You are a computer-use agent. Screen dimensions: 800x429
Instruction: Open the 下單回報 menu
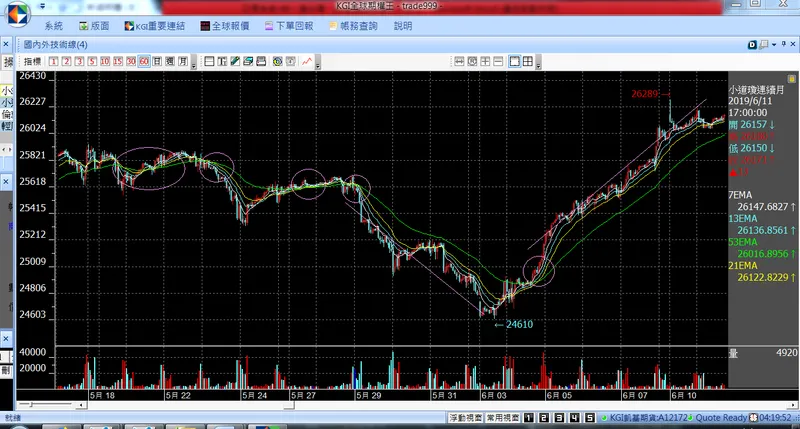tap(289, 26)
